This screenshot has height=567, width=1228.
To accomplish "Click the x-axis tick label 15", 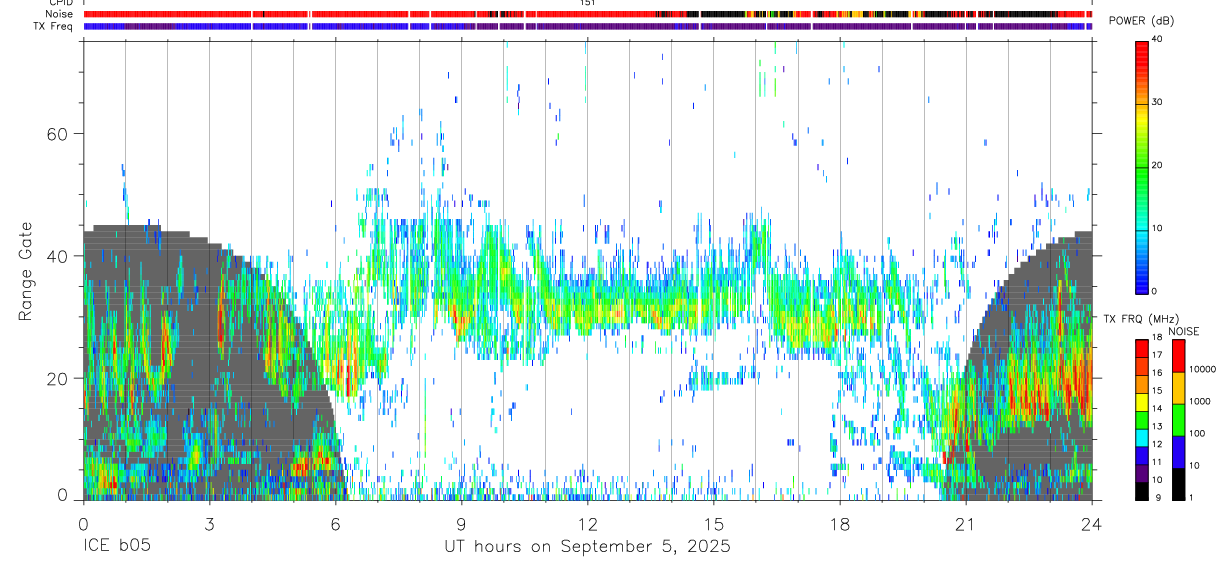I will 713,524.
